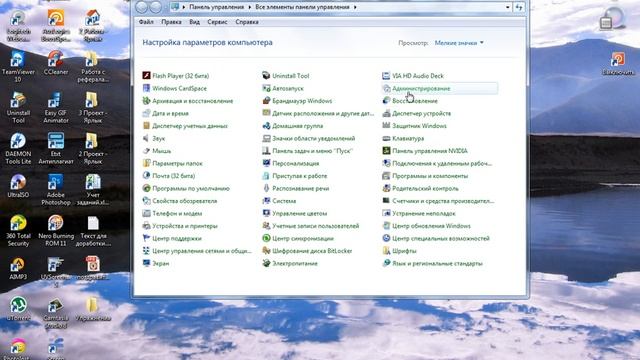The width and height of the screenshot is (640, 360).
Task: Expand the address bar history dropdown arrow
Action: [x=507, y=7]
